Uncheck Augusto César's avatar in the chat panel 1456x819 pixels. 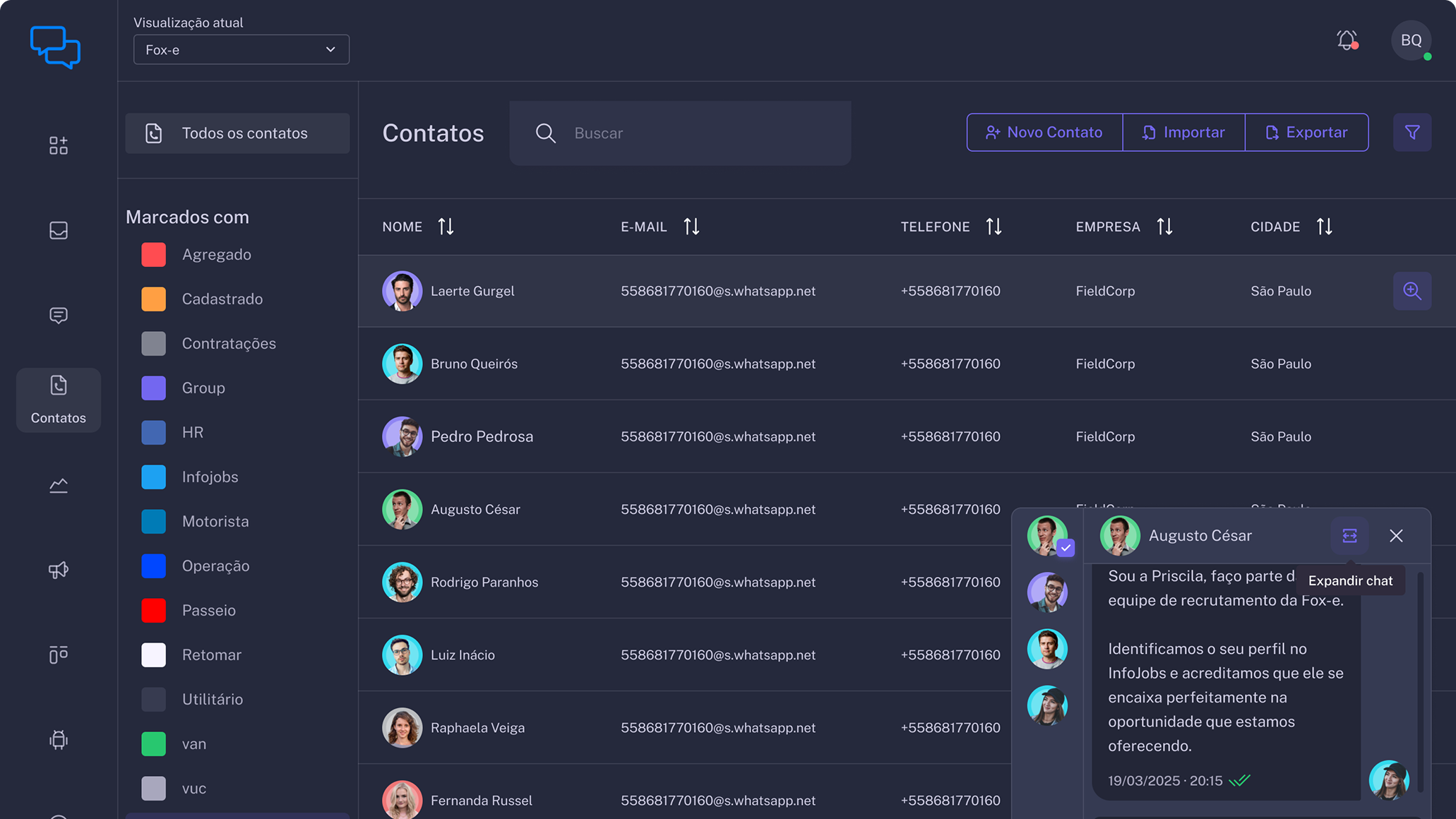coord(1065,547)
